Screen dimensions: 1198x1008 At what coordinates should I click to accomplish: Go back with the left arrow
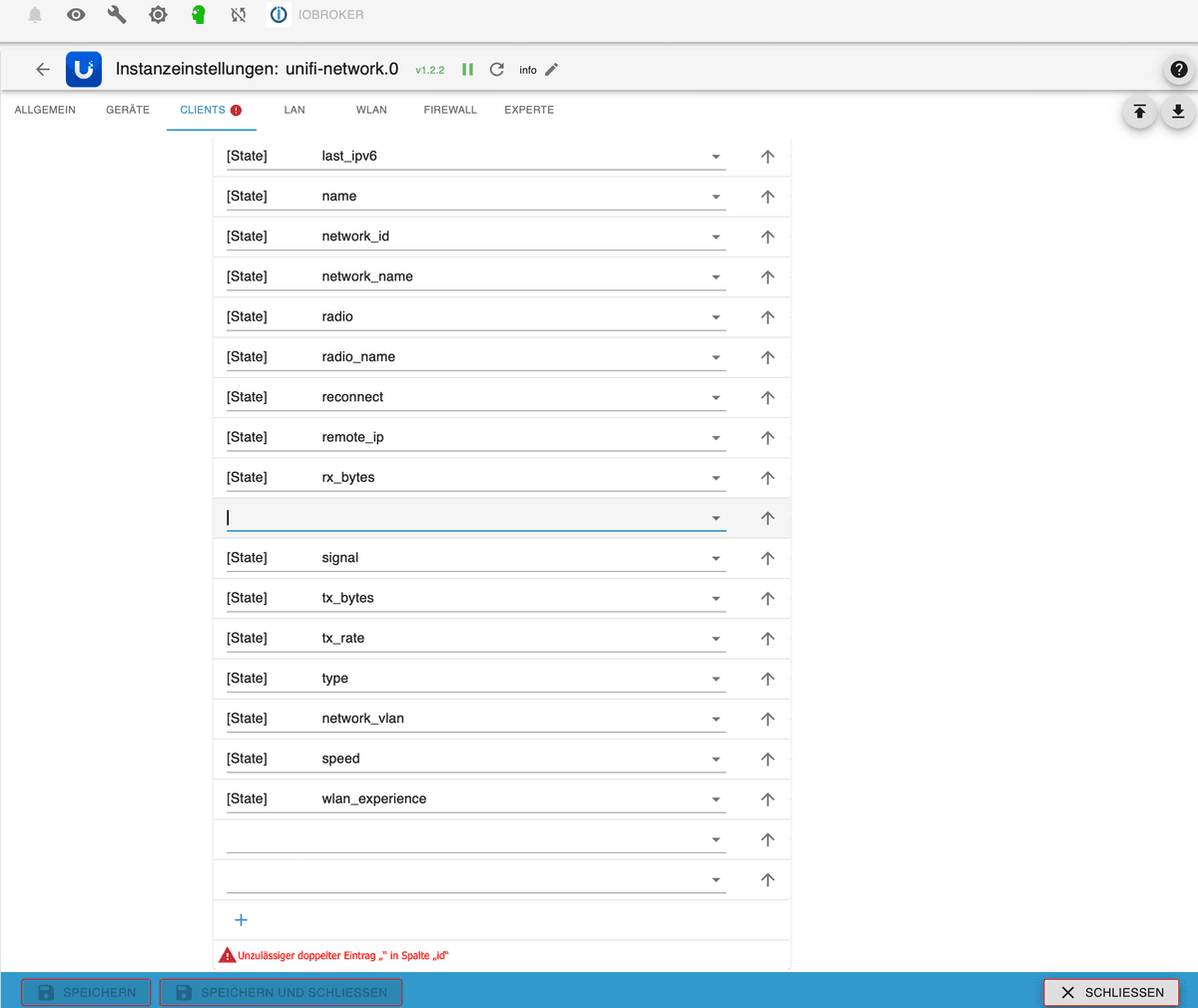pyautogui.click(x=43, y=69)
